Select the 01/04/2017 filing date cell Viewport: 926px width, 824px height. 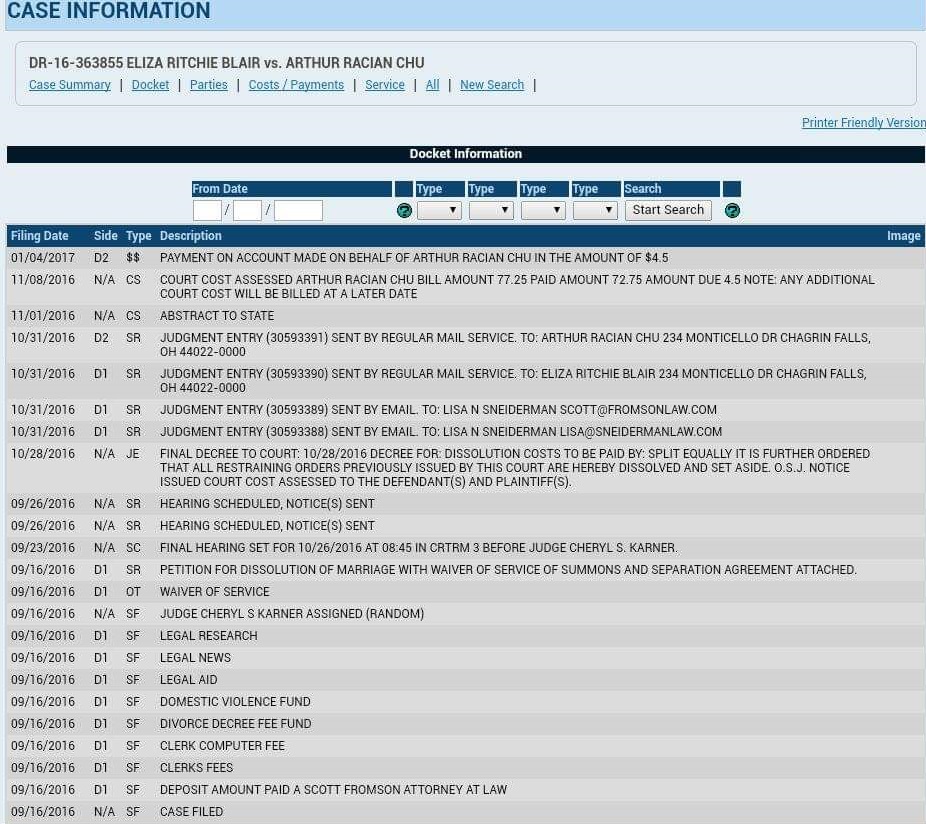coord(43,258)
